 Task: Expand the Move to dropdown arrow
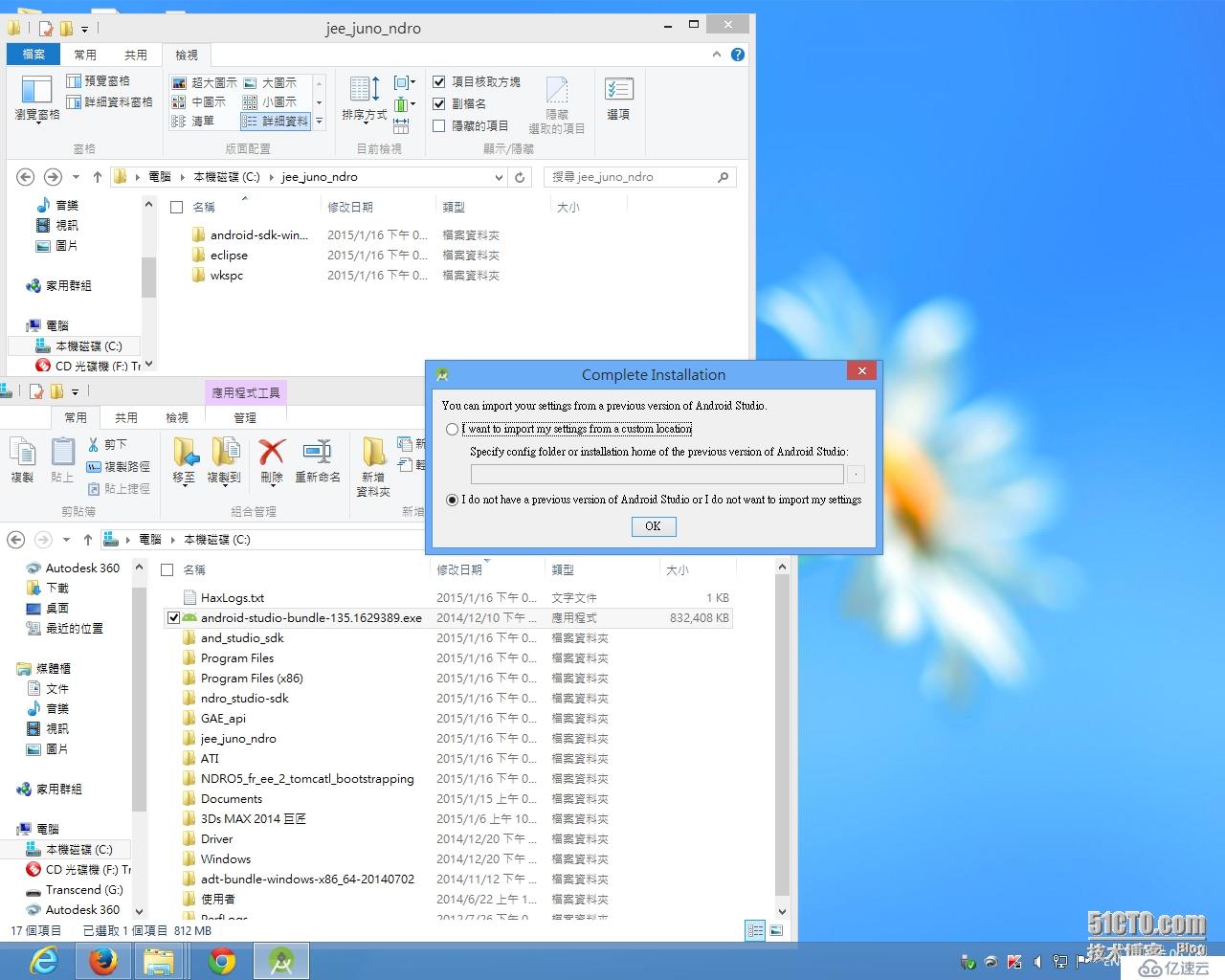tap(185, 485)
